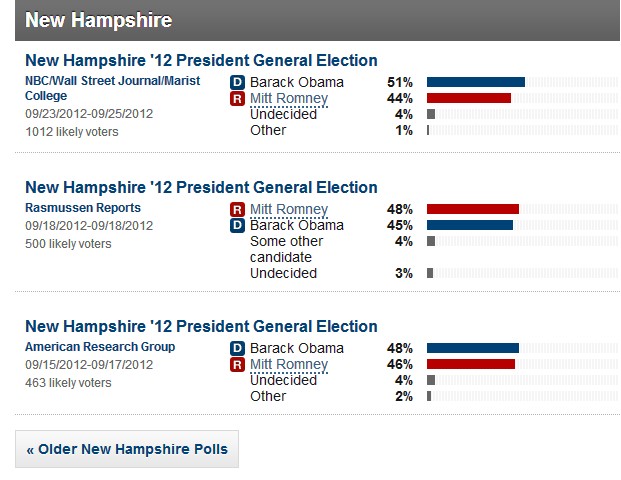Click the Mitt Romney link in the Rasmussen poll

pyautogui.click(x=289, y=210)
